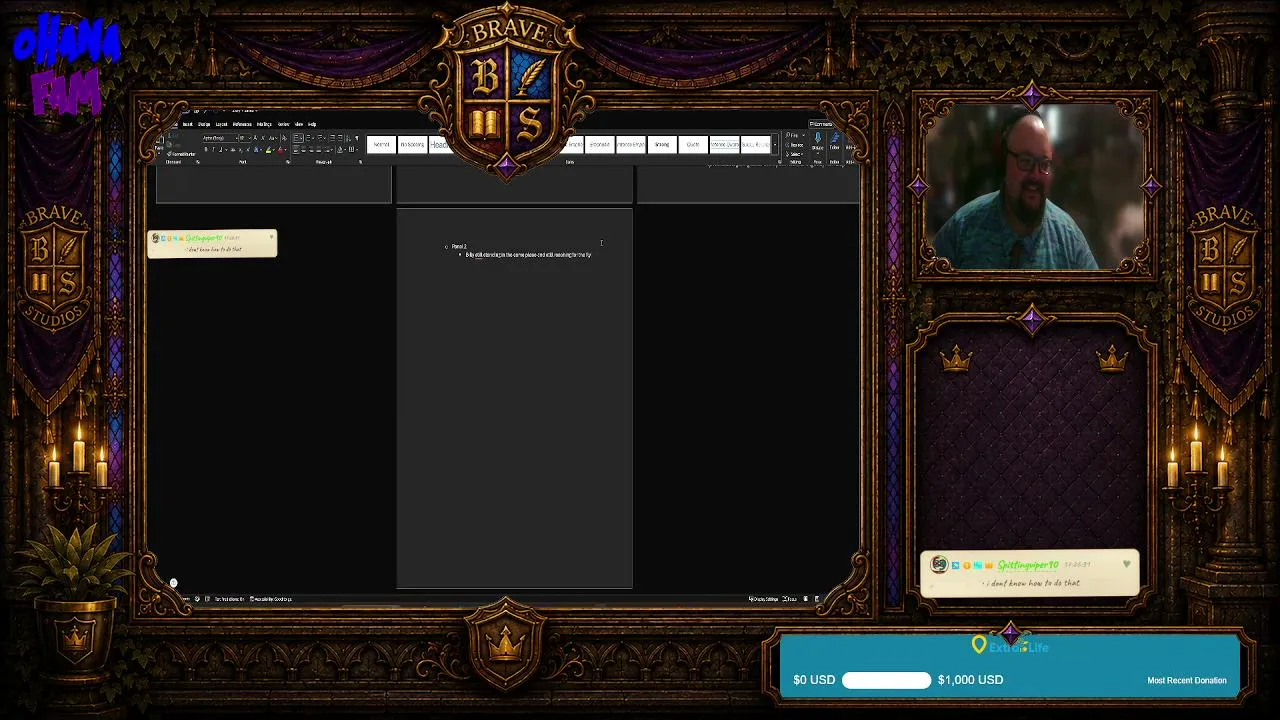The height and width of the screenshot is (720, 1280).
Task: Open the Select dropdown in Editing
Action: pos(794,154)
